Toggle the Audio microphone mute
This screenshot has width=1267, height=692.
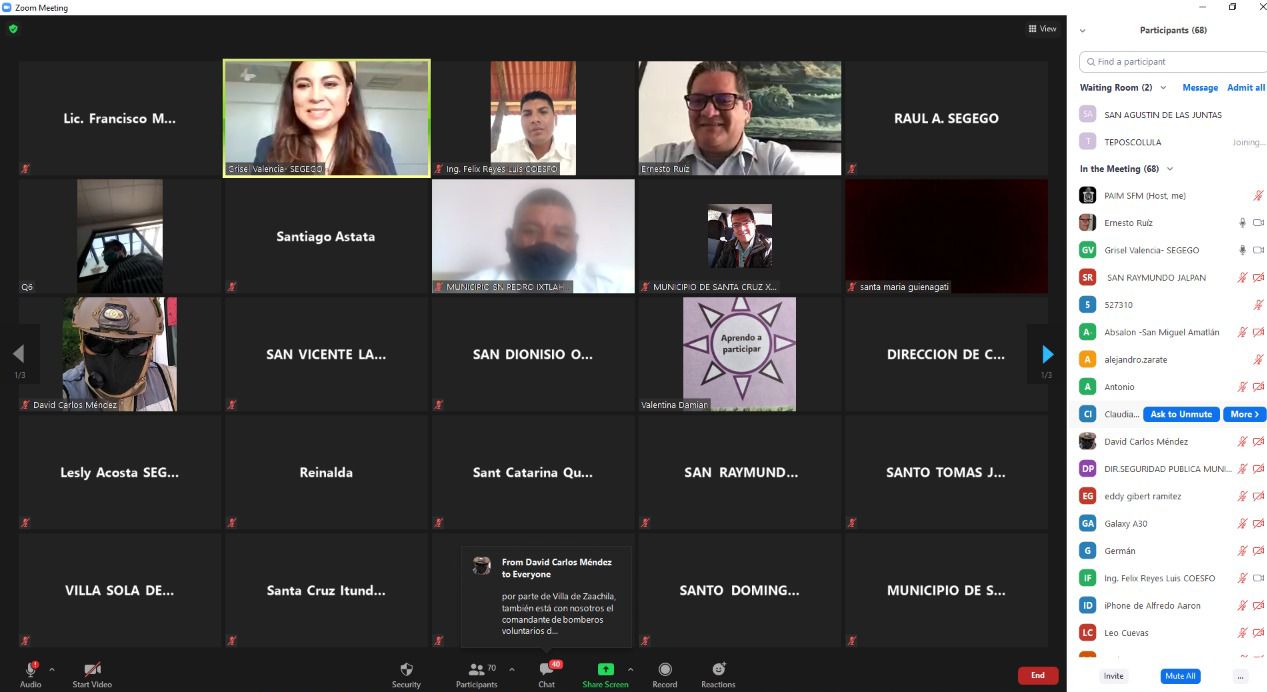pos(30,670)
